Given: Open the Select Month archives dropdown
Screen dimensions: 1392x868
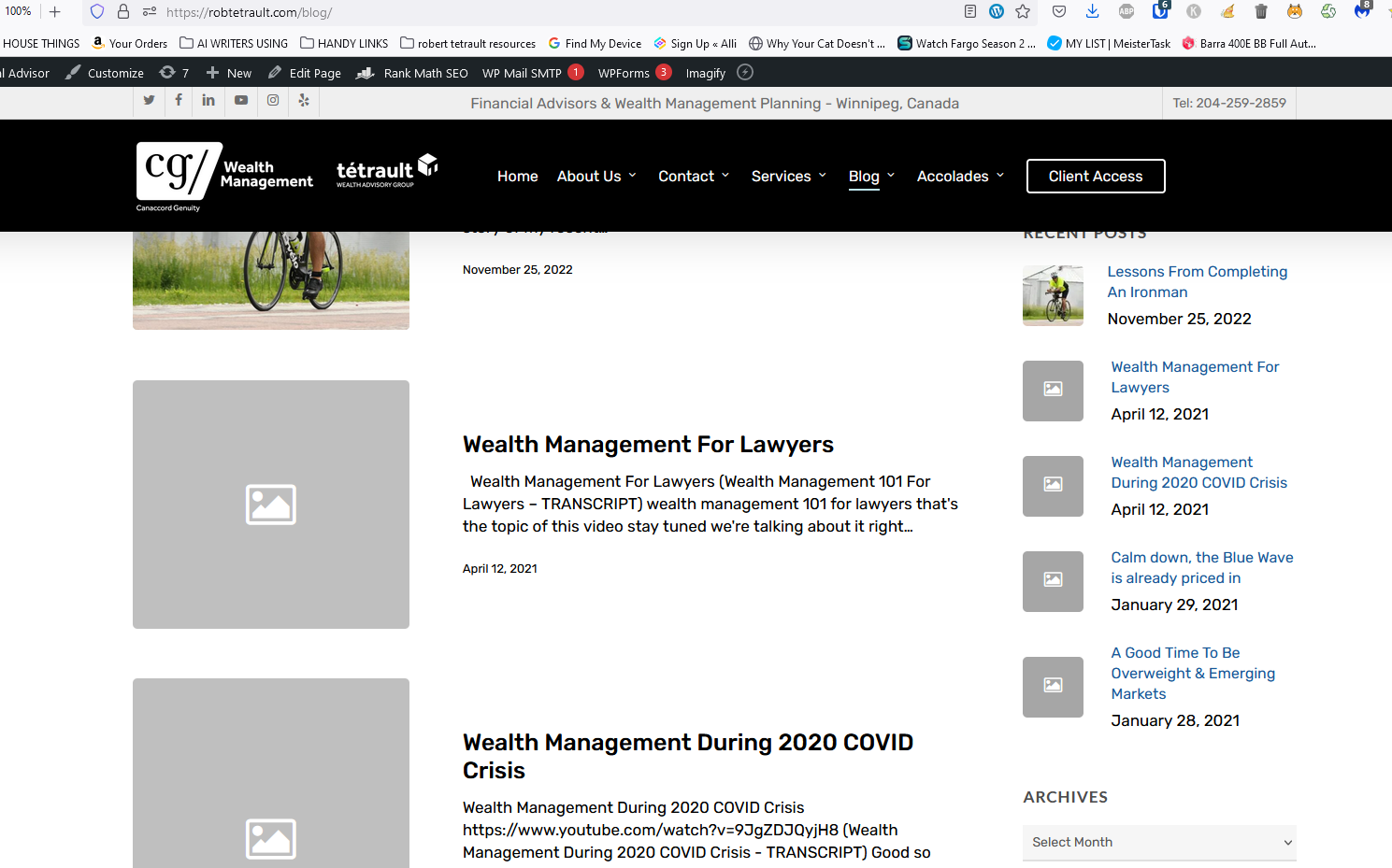Looking at the screenshot, I should pyautogui.click(x=1159, y=842).
